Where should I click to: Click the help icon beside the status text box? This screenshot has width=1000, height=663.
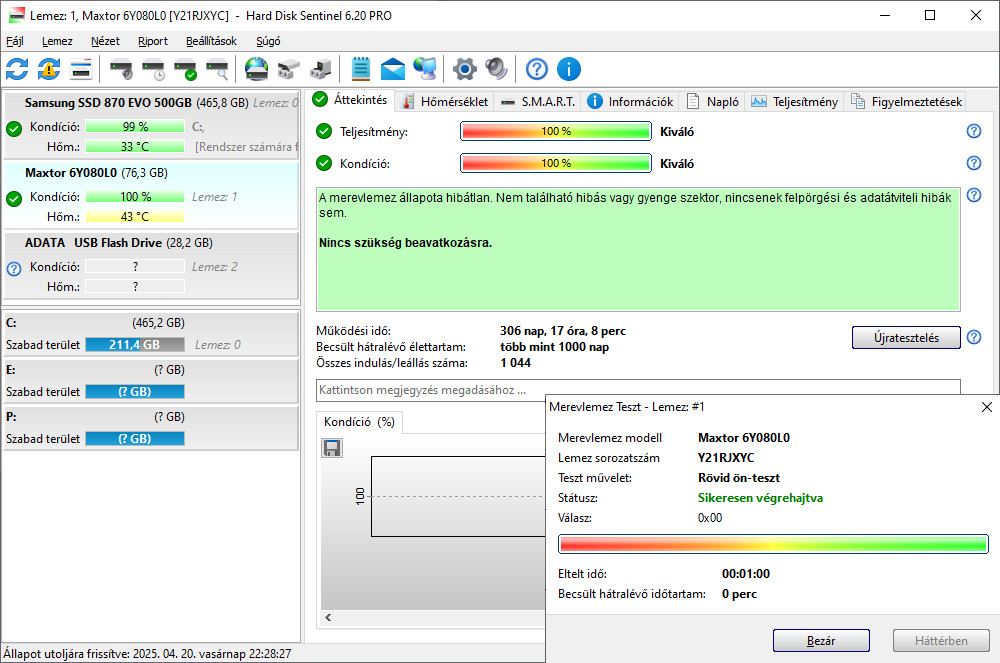click(974, 195)
